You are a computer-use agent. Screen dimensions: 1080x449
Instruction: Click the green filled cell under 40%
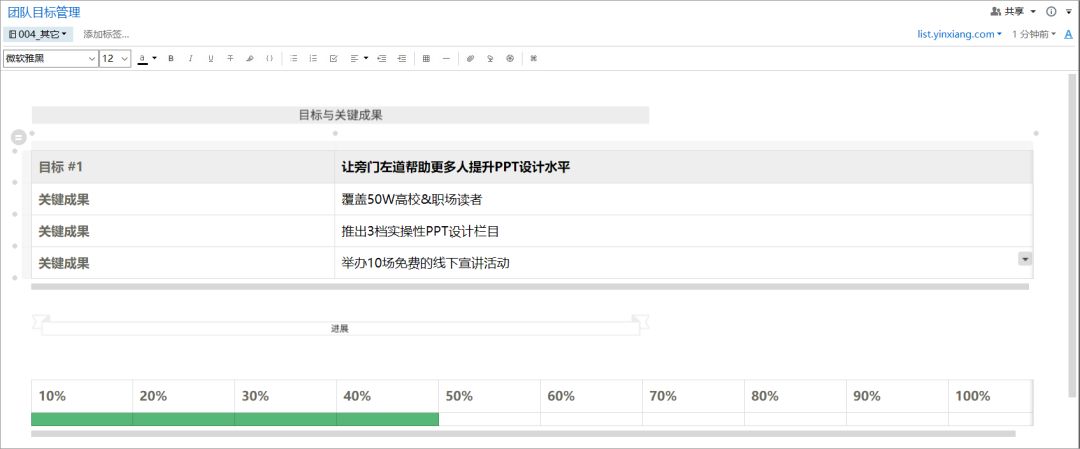pos(387,419)
